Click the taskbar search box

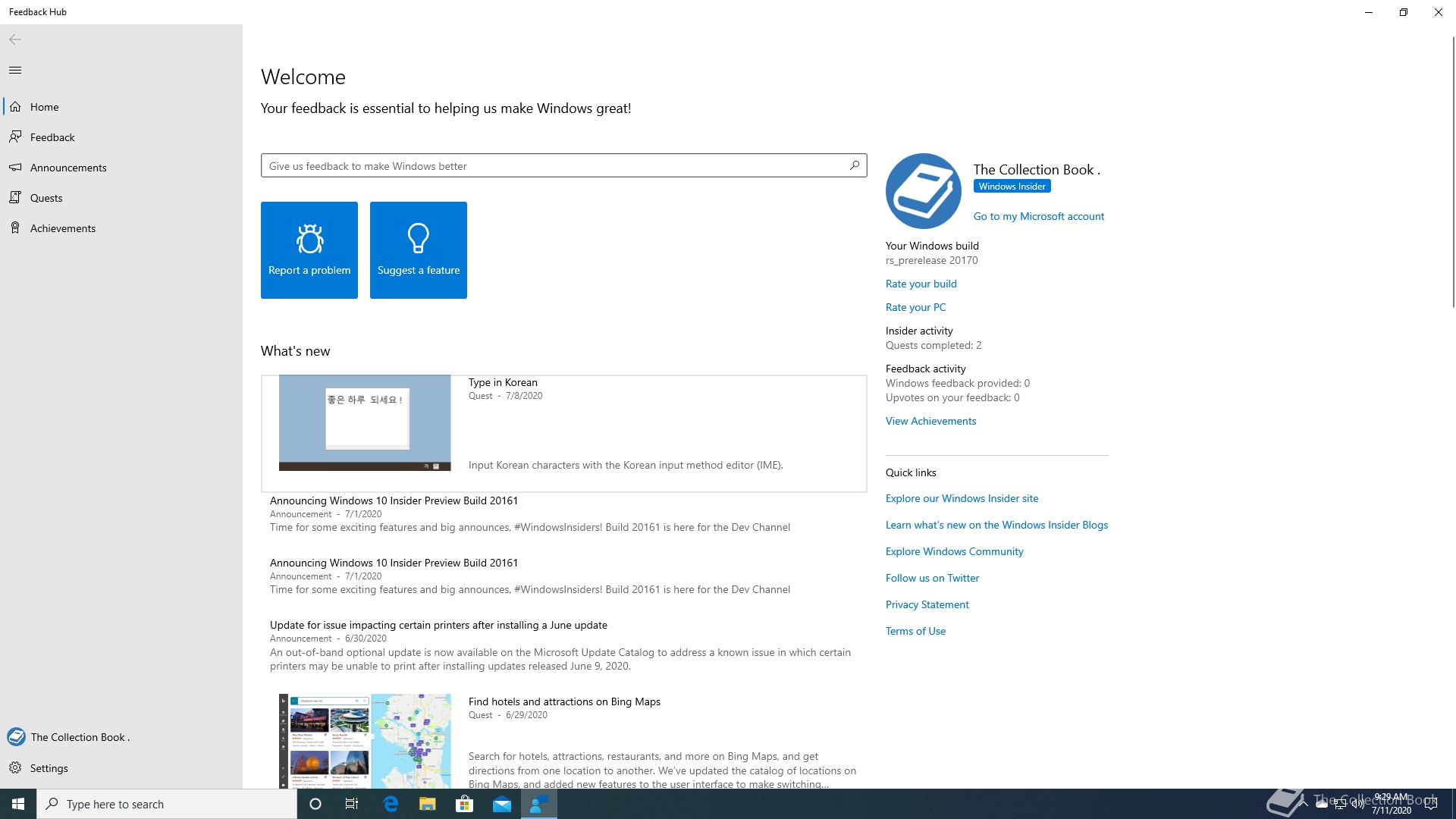tap(167, 804)
